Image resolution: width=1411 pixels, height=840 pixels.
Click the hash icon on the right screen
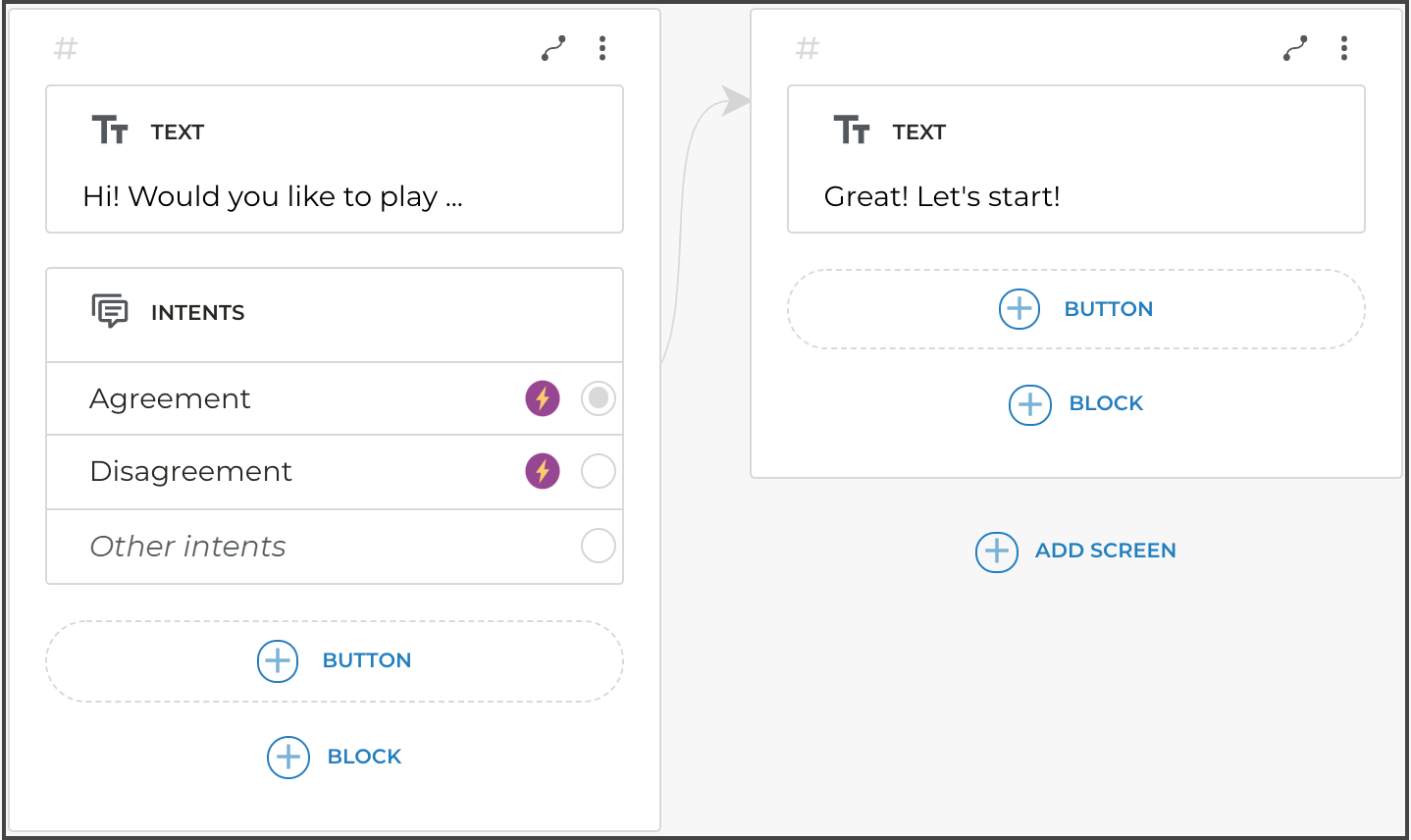tap(808, 48)
